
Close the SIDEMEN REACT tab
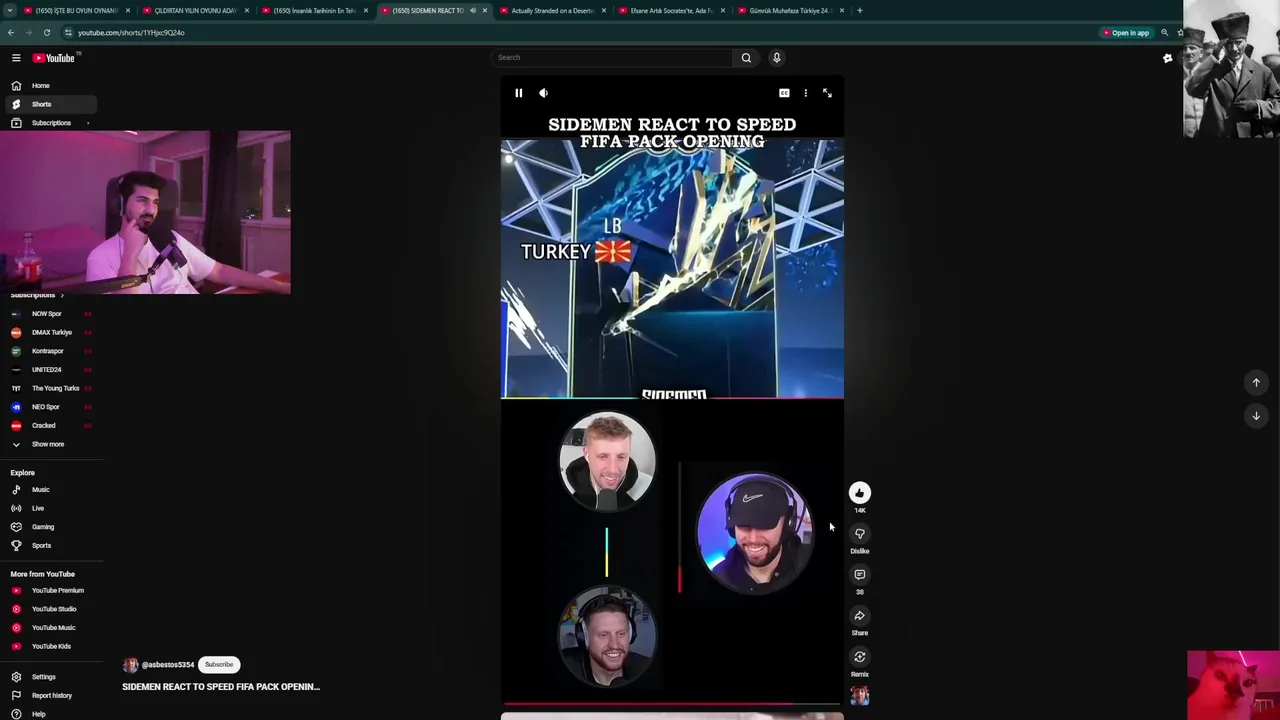point(485,11)
